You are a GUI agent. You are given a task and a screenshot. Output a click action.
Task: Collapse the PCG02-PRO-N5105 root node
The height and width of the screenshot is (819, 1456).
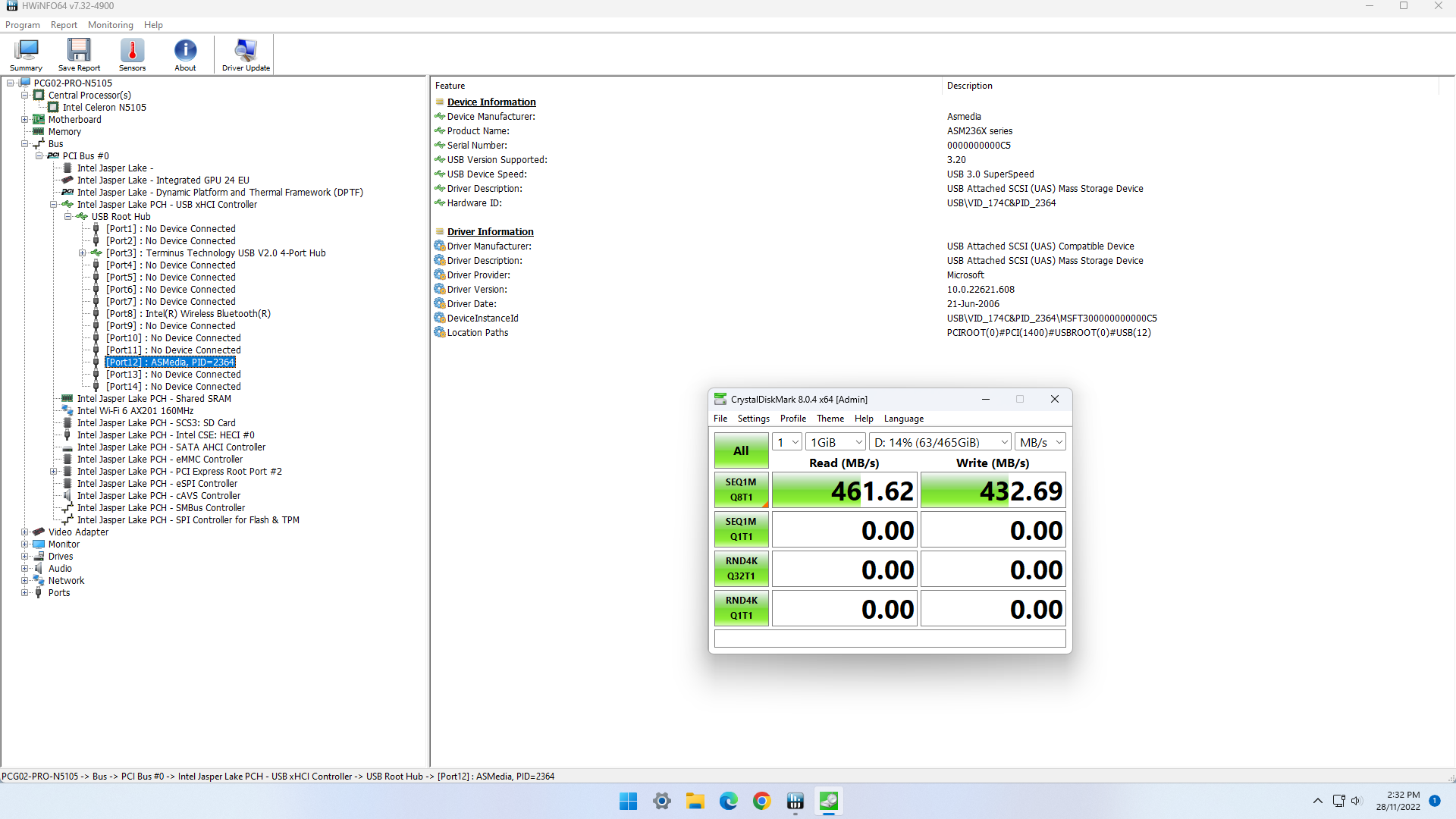11,83
